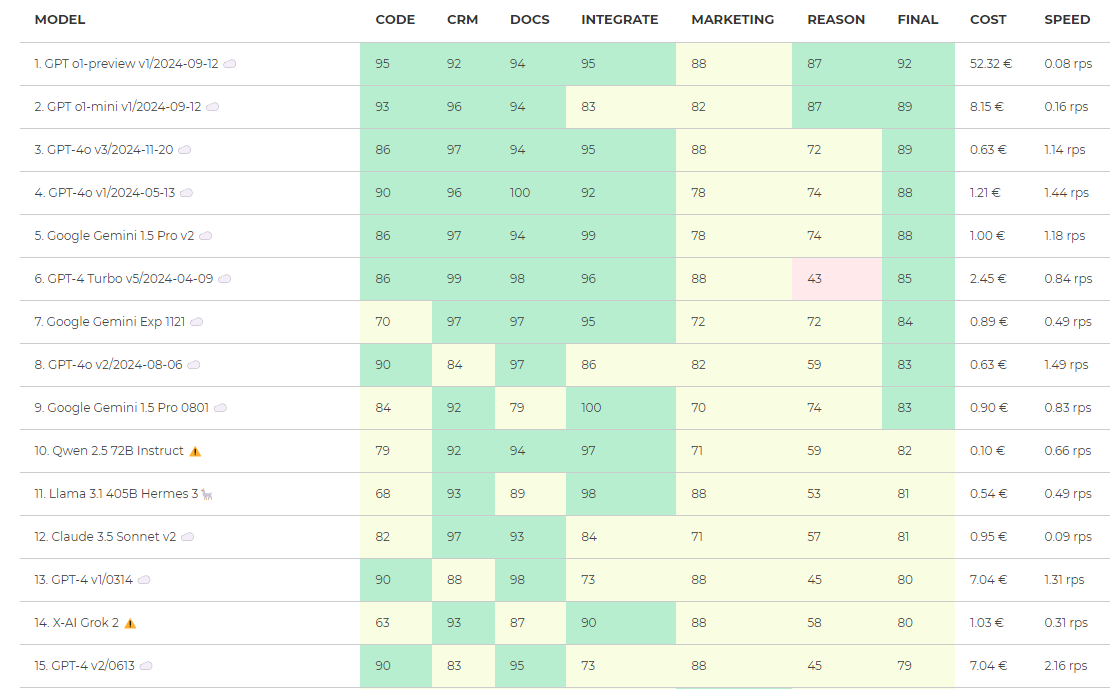Image resolution: width=1117 pixels, height=689 pixels.
Task: Click the cloud icon next to GPT-4 v1/0314
Action: pyautogui.click(x=144, y=580)
